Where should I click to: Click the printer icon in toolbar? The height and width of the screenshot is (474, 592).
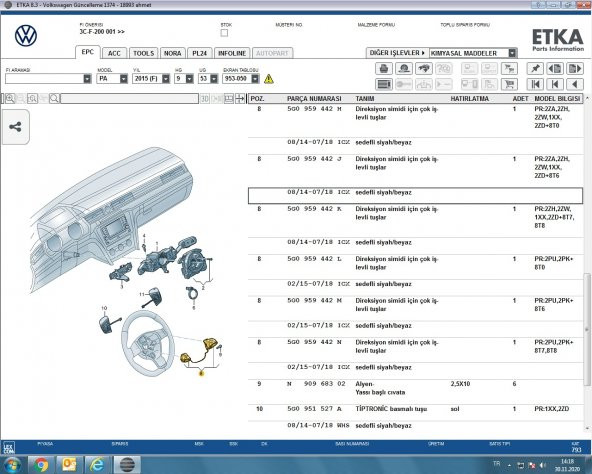[384, 69]
